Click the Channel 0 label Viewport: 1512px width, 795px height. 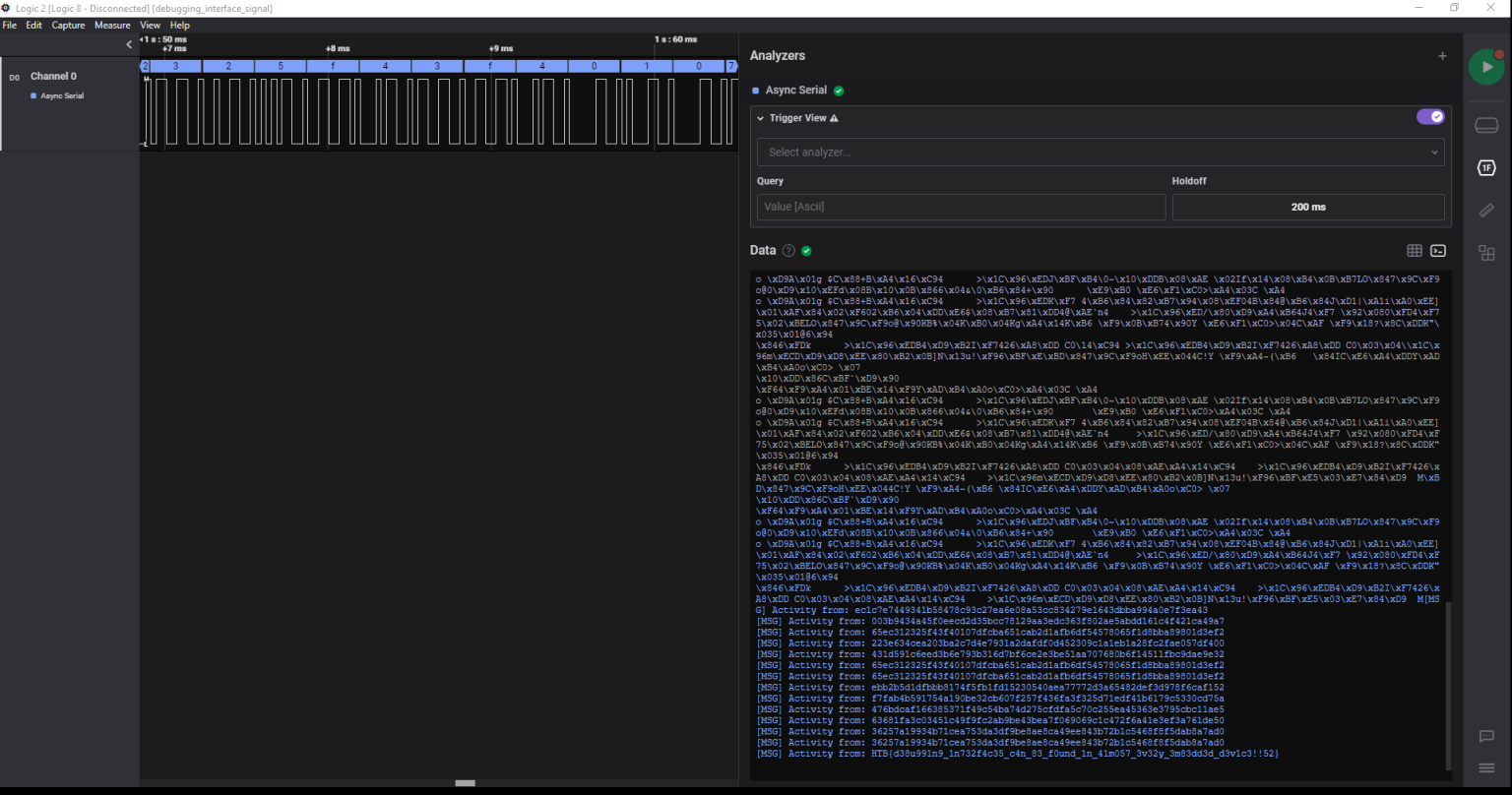pyautogui.click(x=53, y=76)
